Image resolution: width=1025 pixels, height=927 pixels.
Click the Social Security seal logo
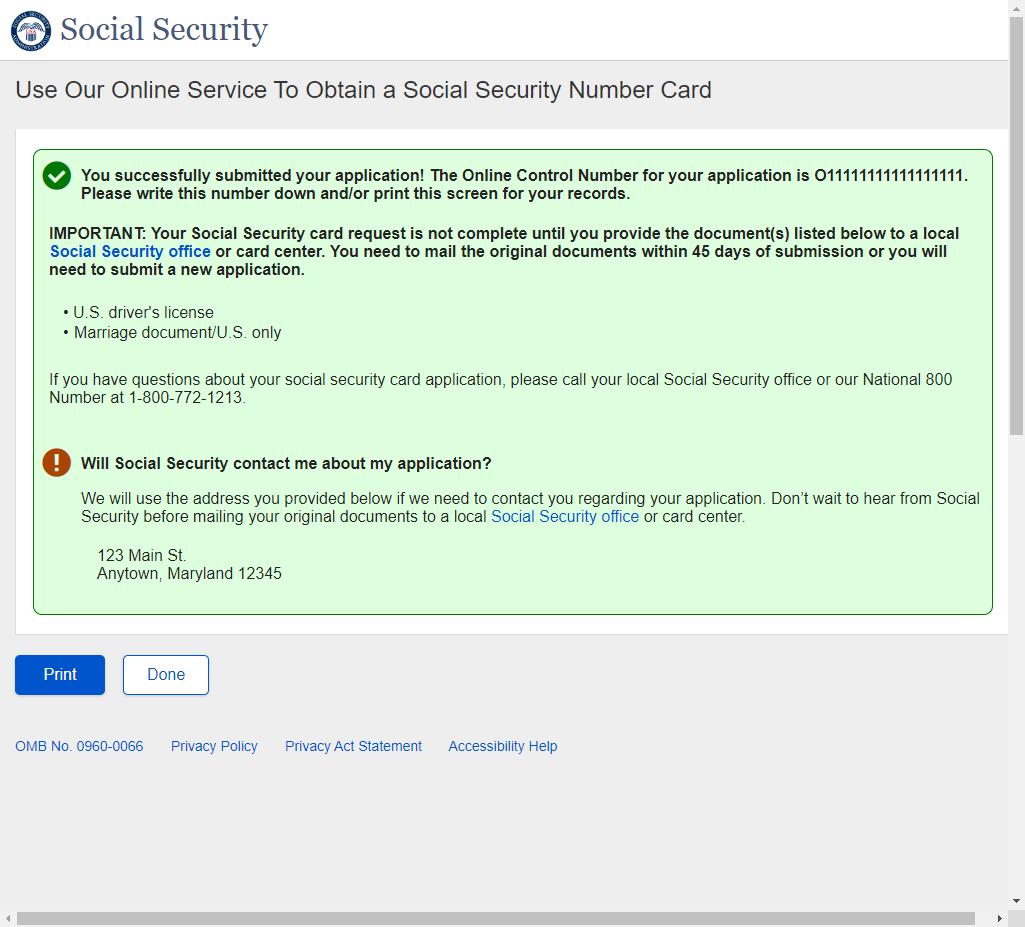(31, 30)
